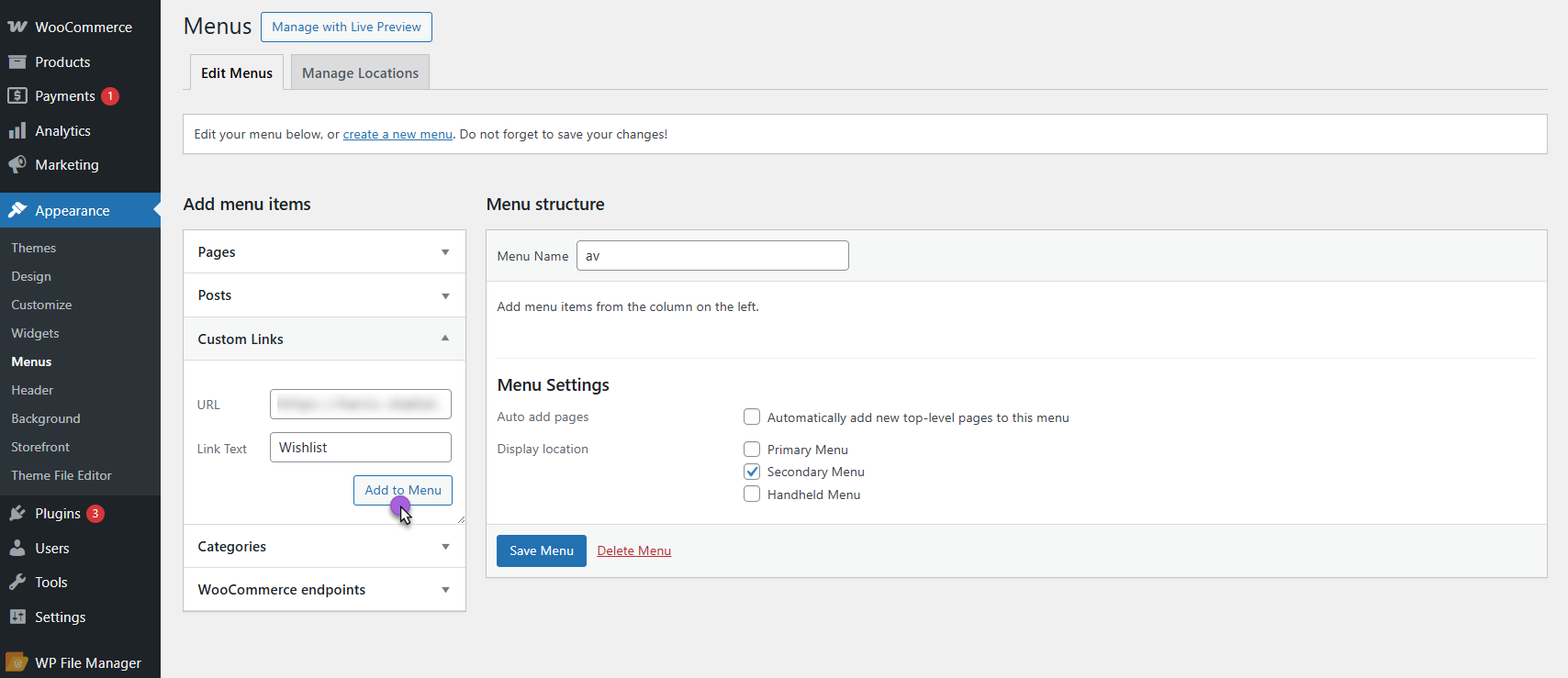Click the Products archive icon
Screen dimensions: 1568x678
click(x=17, y=62)
